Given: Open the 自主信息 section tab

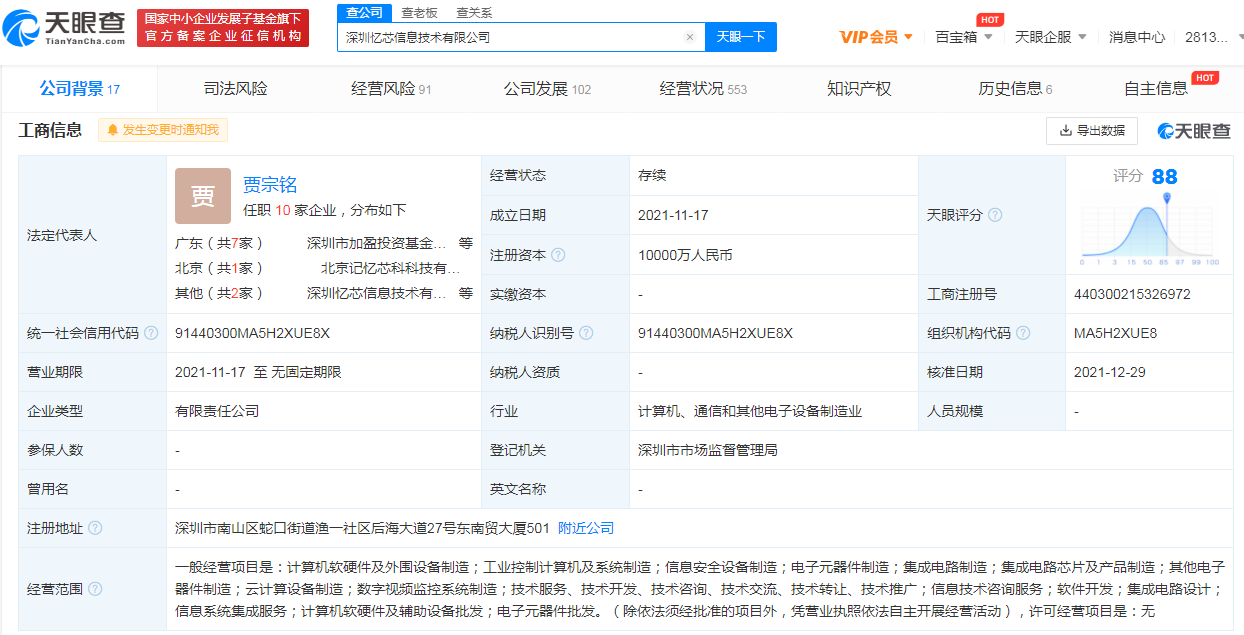Looking at the screenshot, I should point(1156,89).
